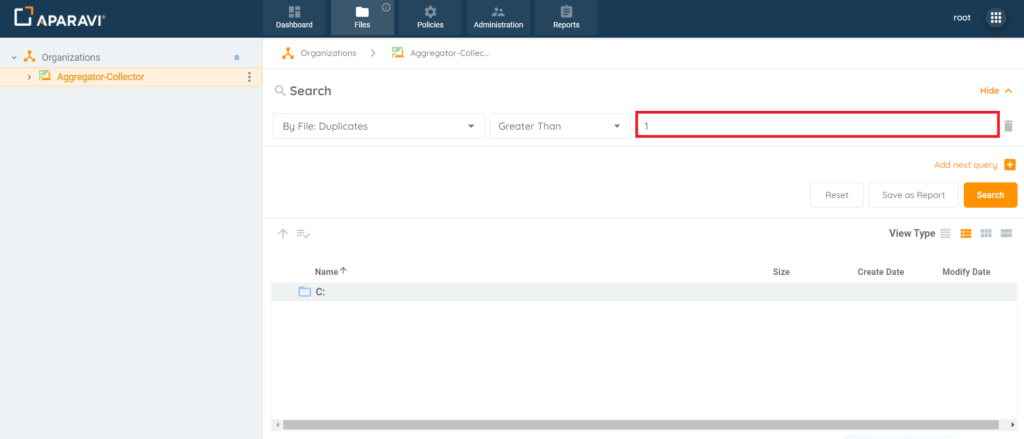Click the search value input field

click(817, 125)
